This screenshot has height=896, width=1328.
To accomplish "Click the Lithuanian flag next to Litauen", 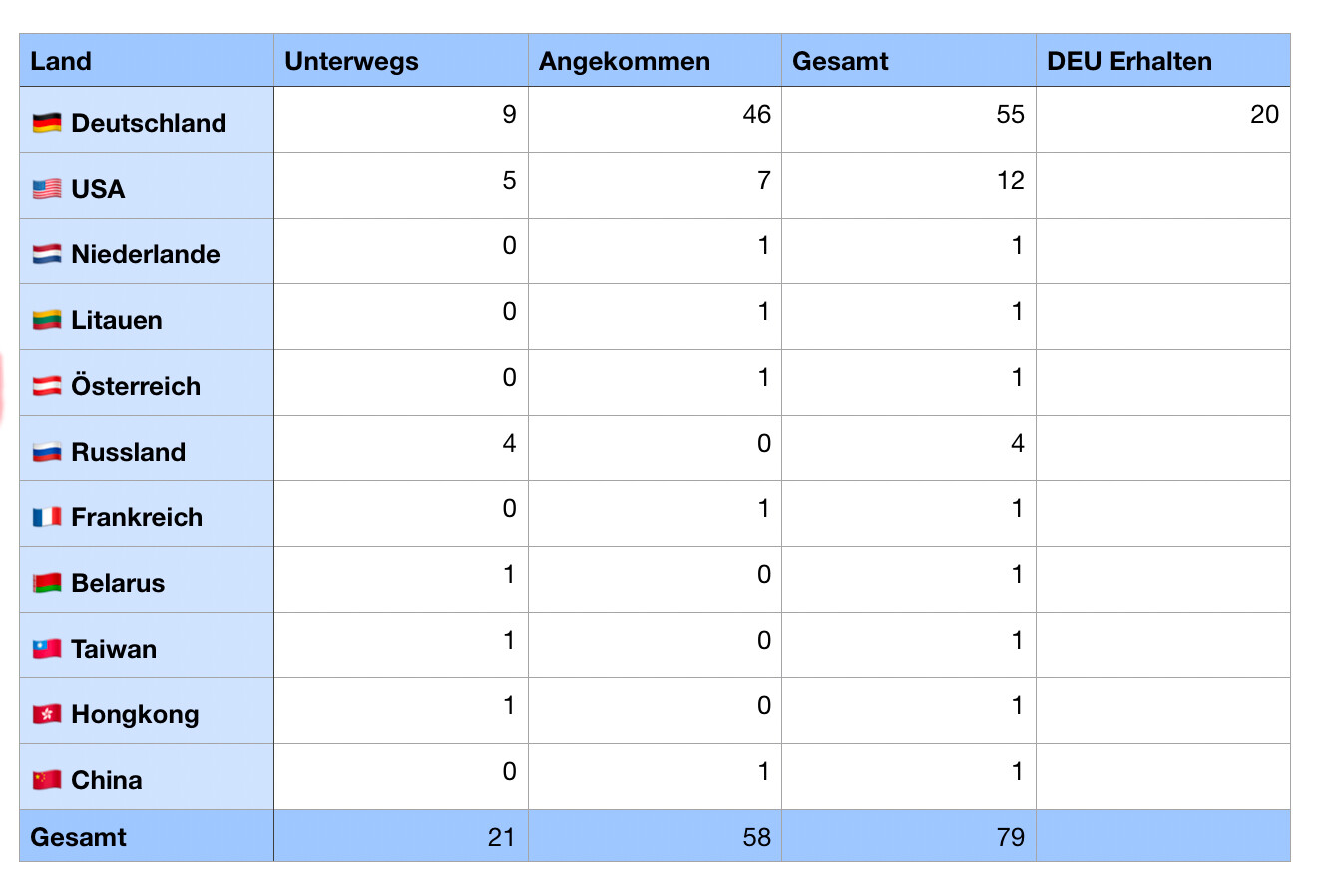I will click(47, 320).
